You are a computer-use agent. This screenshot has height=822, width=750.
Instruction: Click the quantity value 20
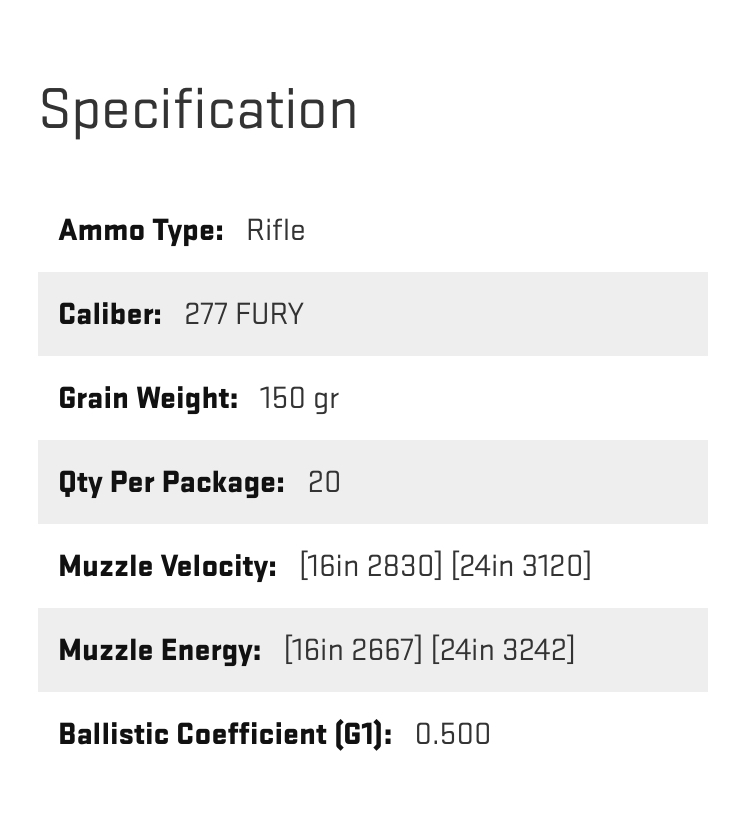click(x=324, y=482)
